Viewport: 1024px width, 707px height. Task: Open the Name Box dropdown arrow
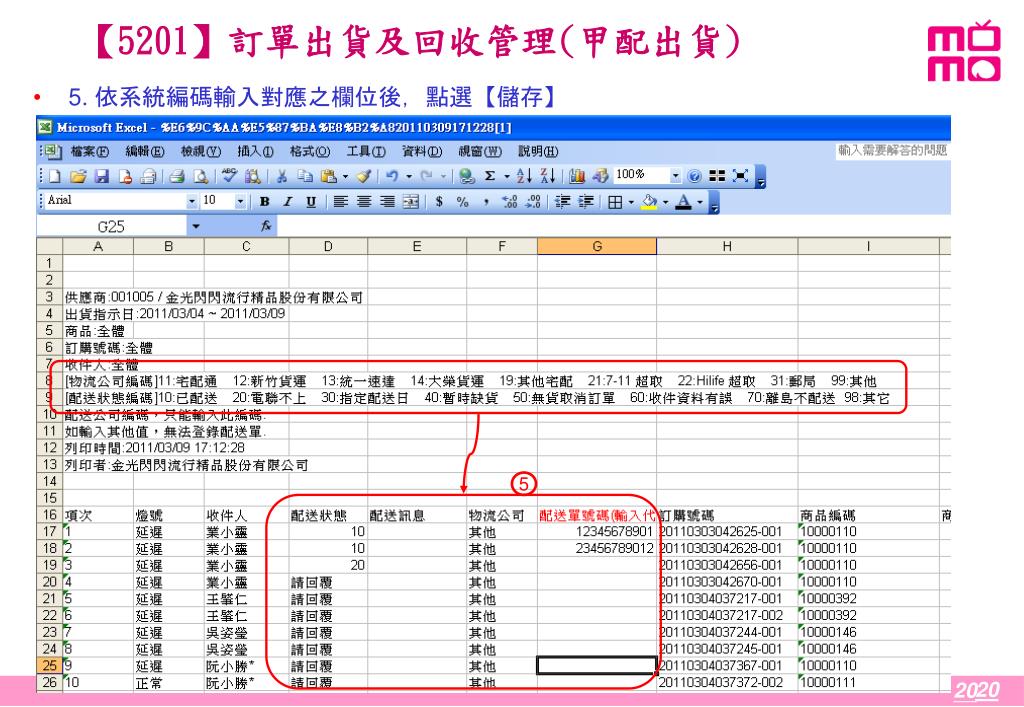[x=195, y=227]
